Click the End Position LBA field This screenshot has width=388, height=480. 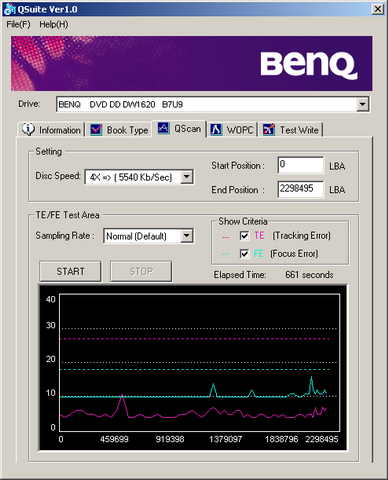[x=300, y=189]
